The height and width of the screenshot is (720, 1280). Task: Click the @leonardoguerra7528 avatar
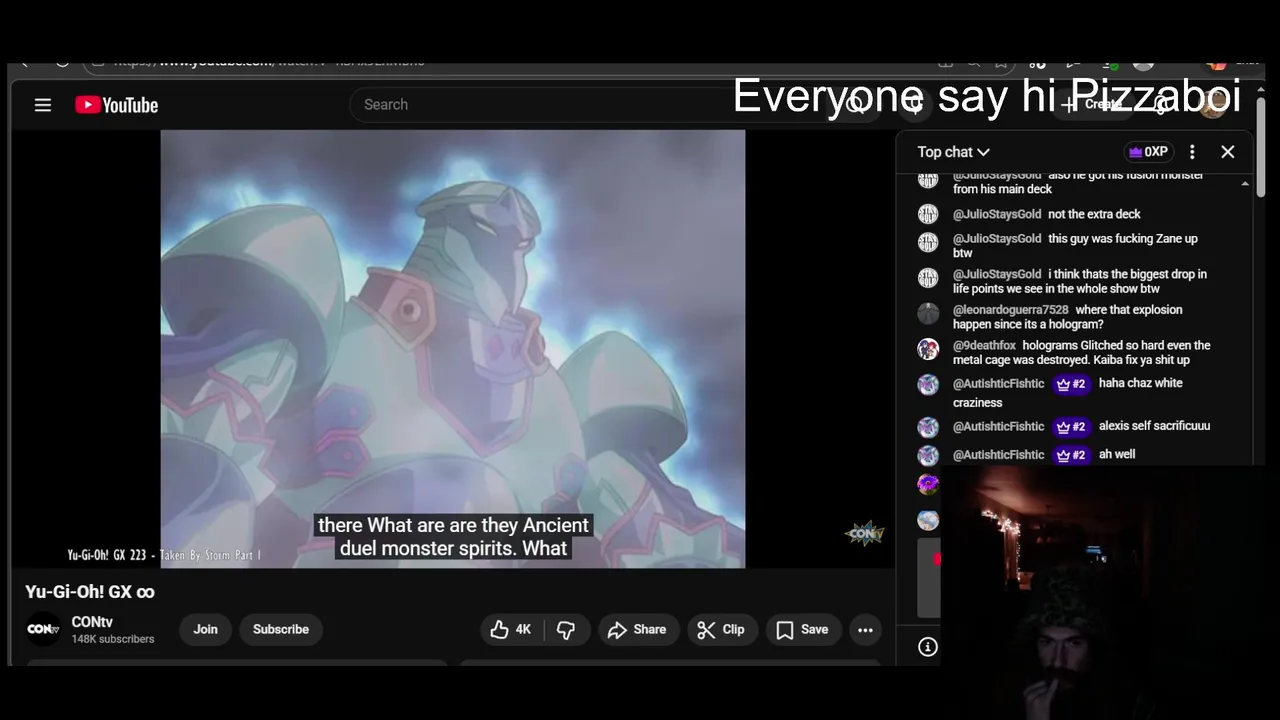(x=928, y=313)
